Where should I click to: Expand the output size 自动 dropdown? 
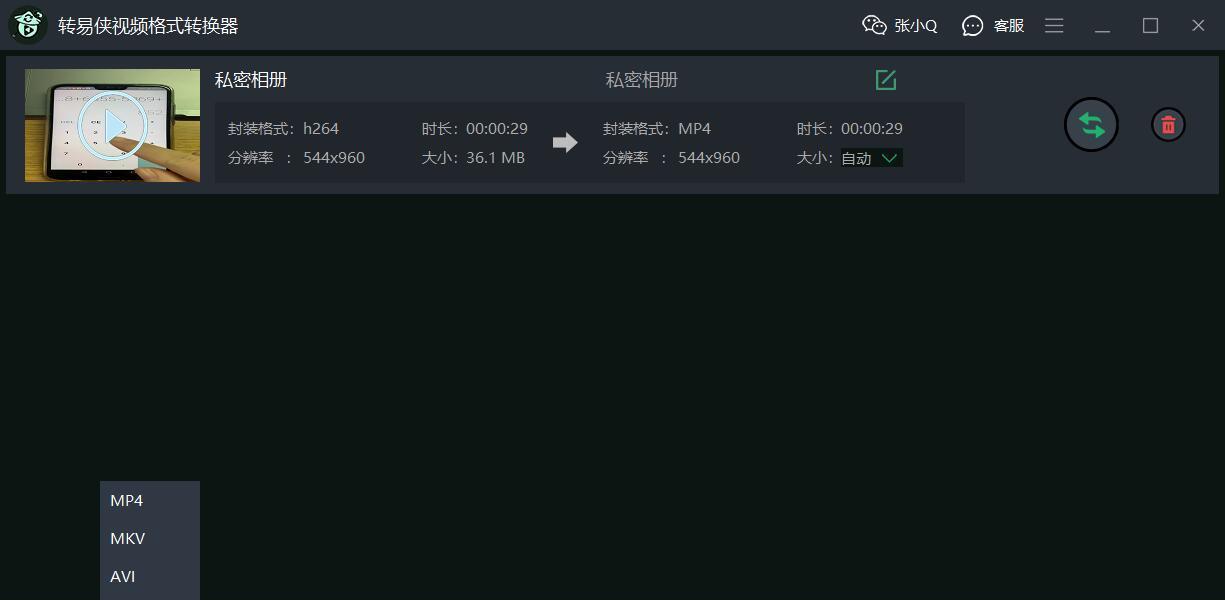click(871, 158)
